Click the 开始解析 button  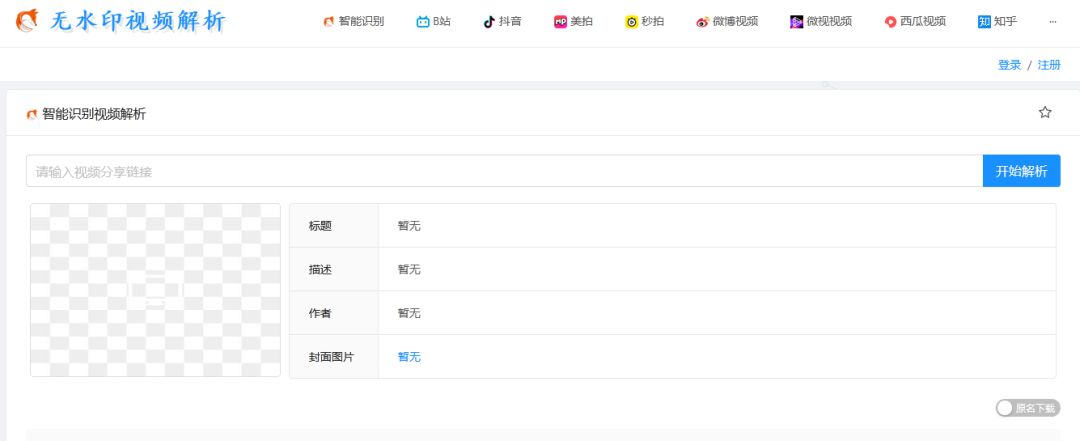(x=1021, y=171)
